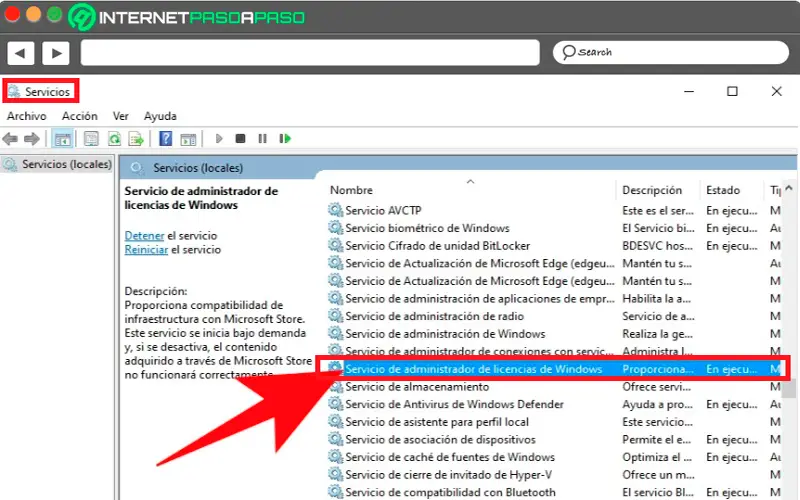The image size is (800, 500).
Task: Open the Acción menu
Action: [x=80, y=116]
